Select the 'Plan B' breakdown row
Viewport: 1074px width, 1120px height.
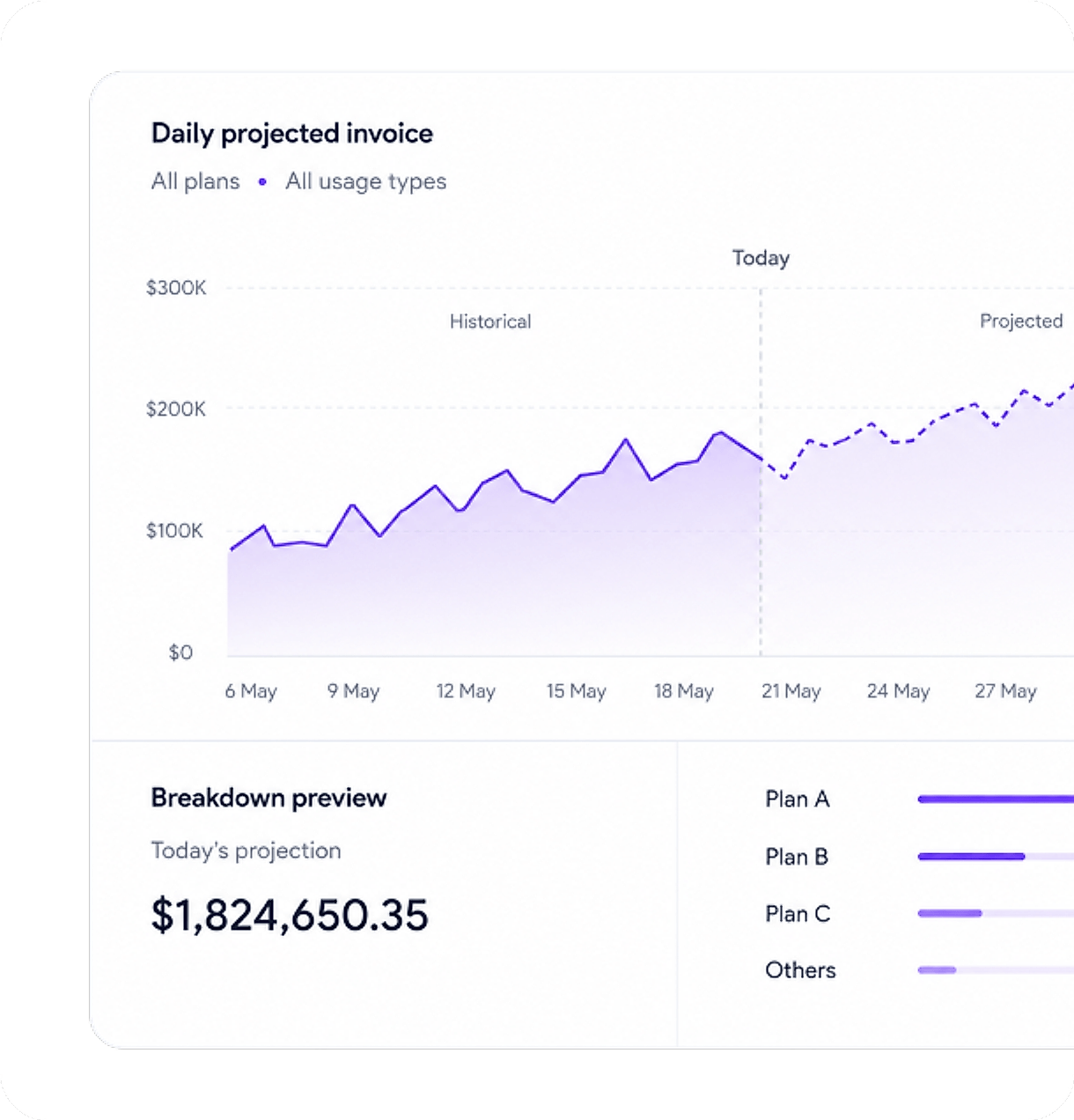pyautogui.click(x=919, y=857)
